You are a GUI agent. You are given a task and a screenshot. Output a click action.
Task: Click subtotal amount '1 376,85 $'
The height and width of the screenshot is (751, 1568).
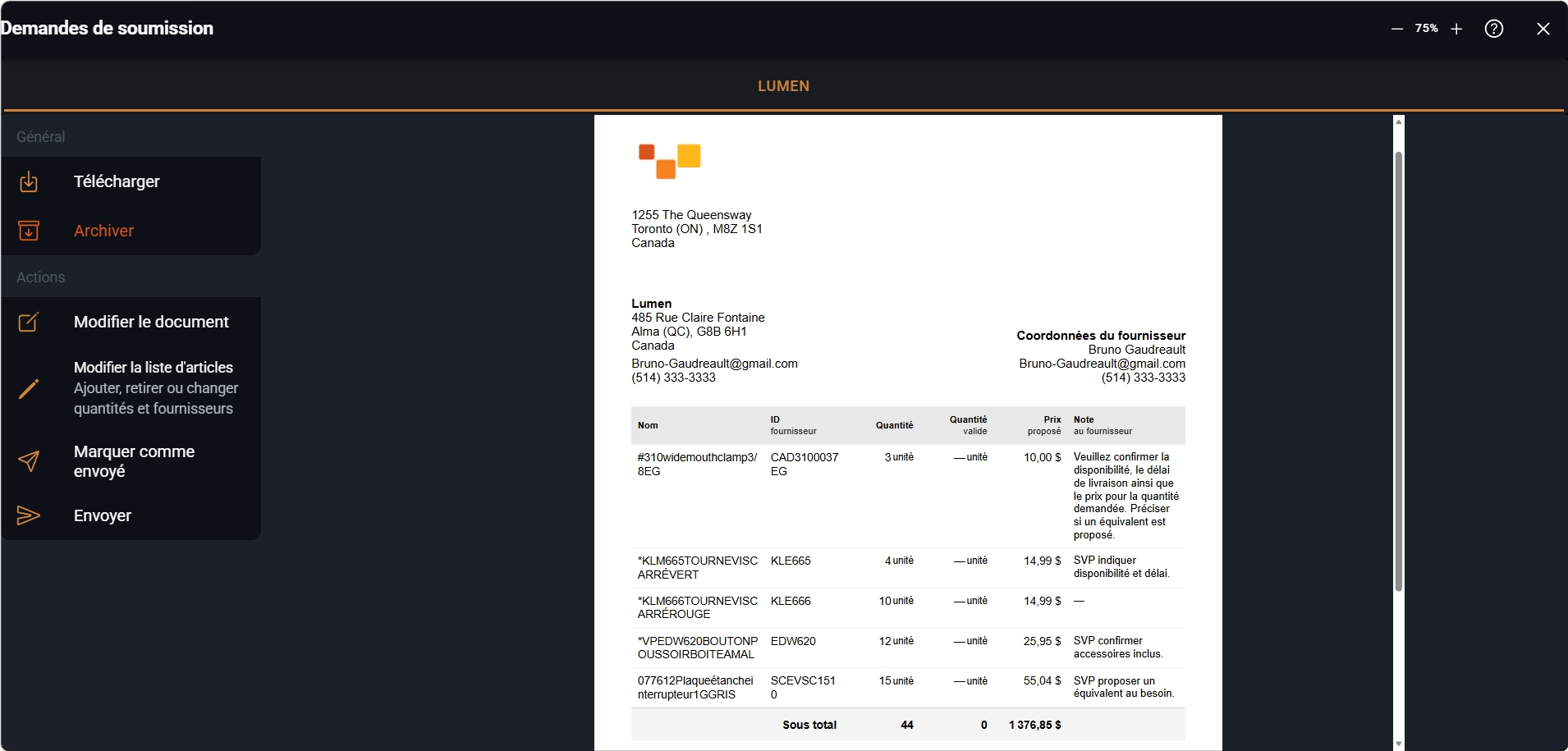tap(1035, 725)
